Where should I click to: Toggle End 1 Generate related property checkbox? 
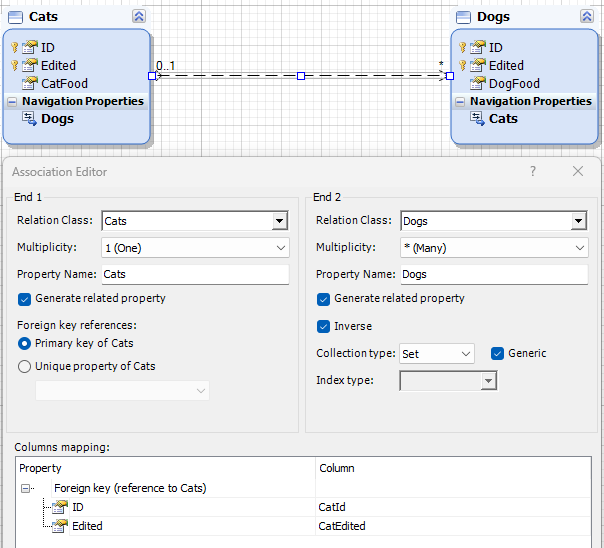(25, 298)
